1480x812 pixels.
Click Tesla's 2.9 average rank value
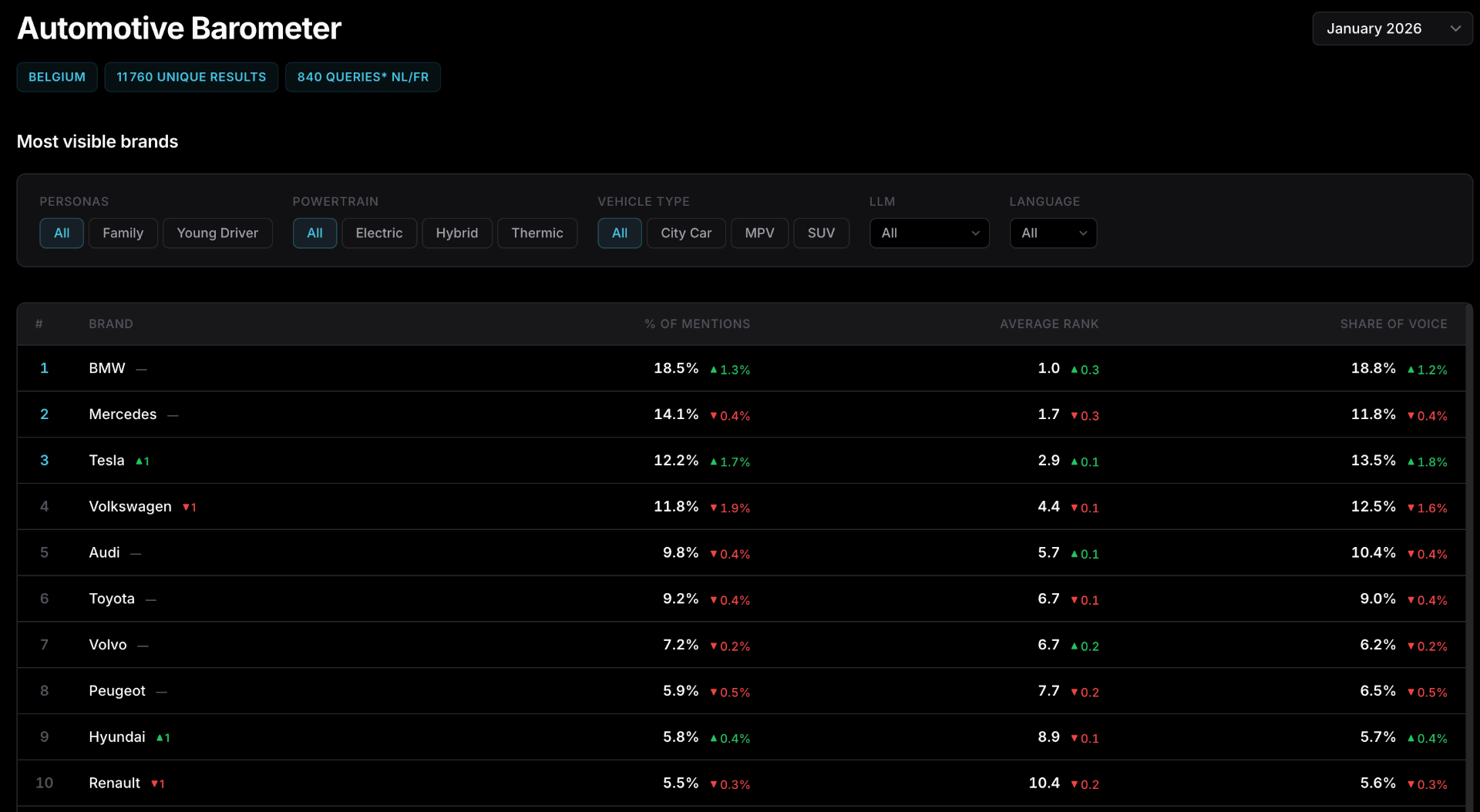1048,461
